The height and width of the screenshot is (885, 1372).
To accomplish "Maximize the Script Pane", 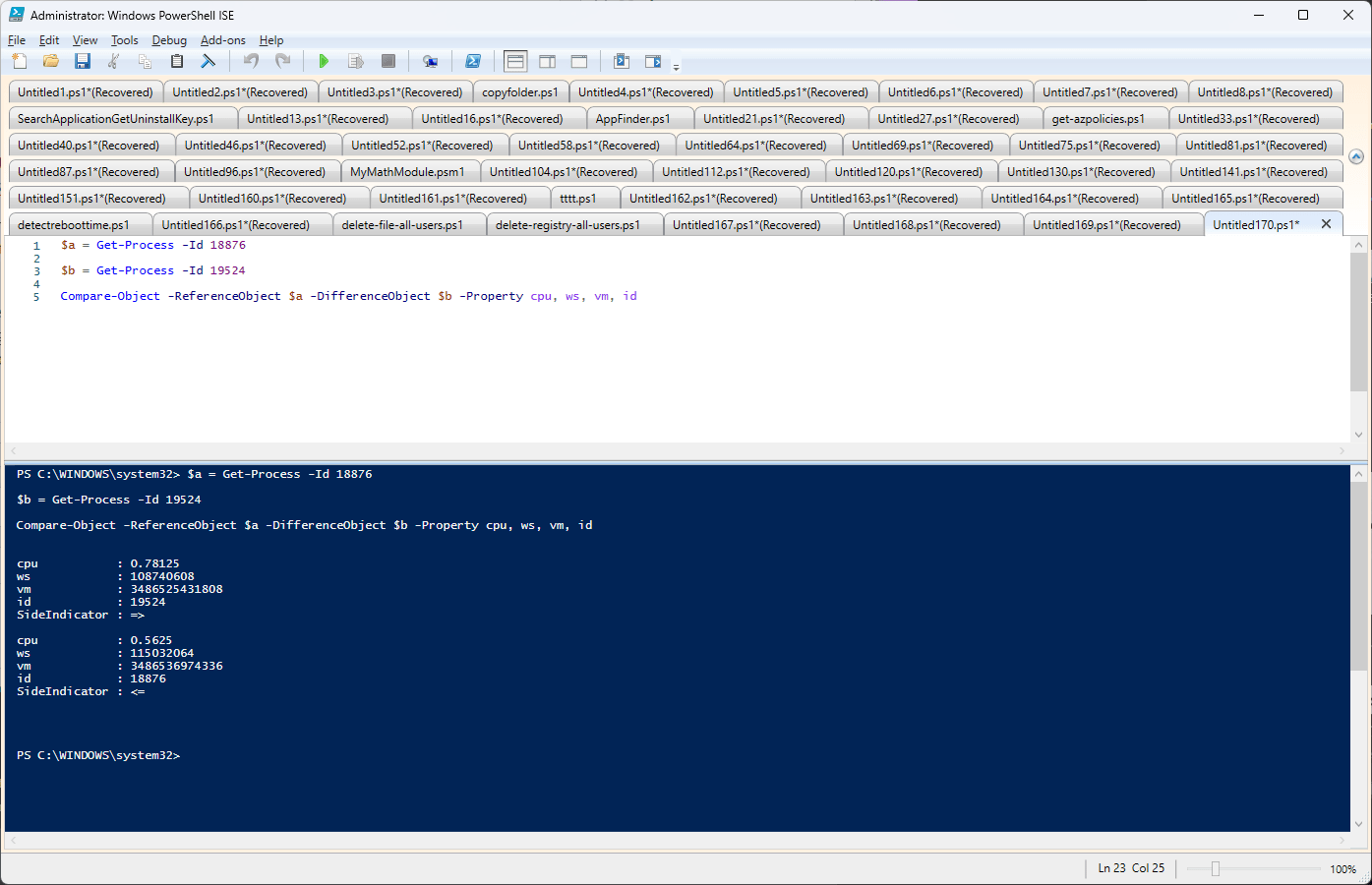I will pos(578,61).
